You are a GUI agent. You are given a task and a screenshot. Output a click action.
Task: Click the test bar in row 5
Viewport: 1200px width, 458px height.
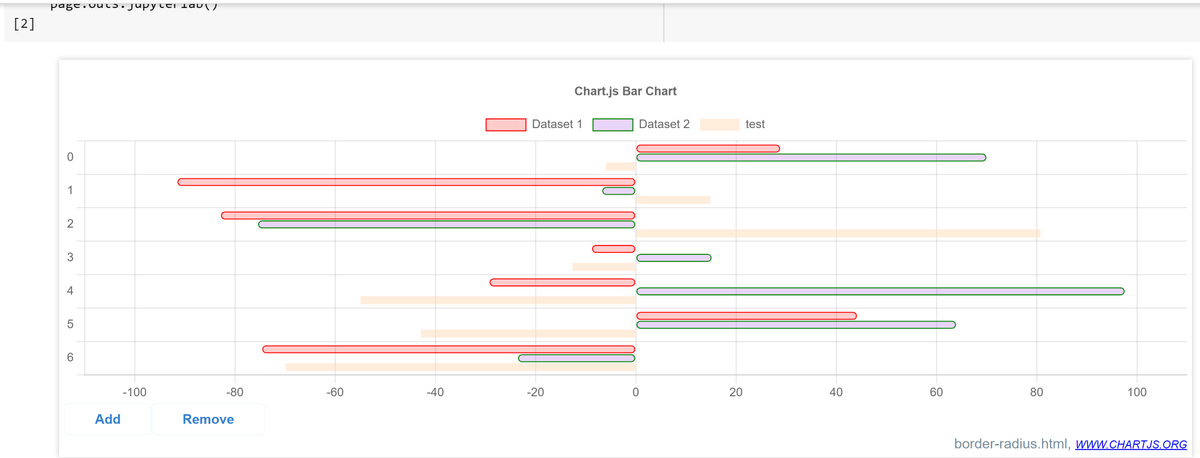point(528,333)
